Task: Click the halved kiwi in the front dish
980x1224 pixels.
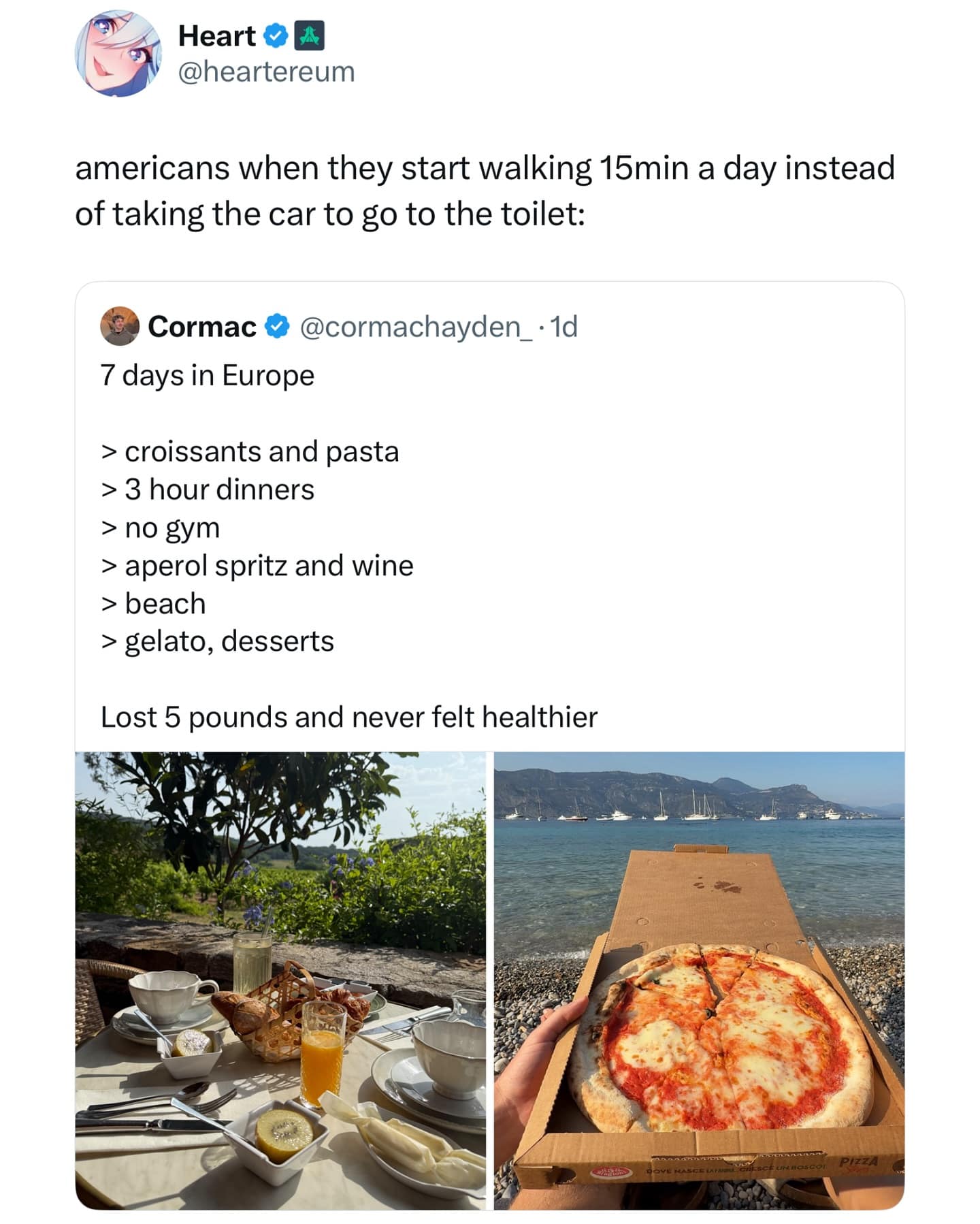Action: click(x=283, y=1133)
